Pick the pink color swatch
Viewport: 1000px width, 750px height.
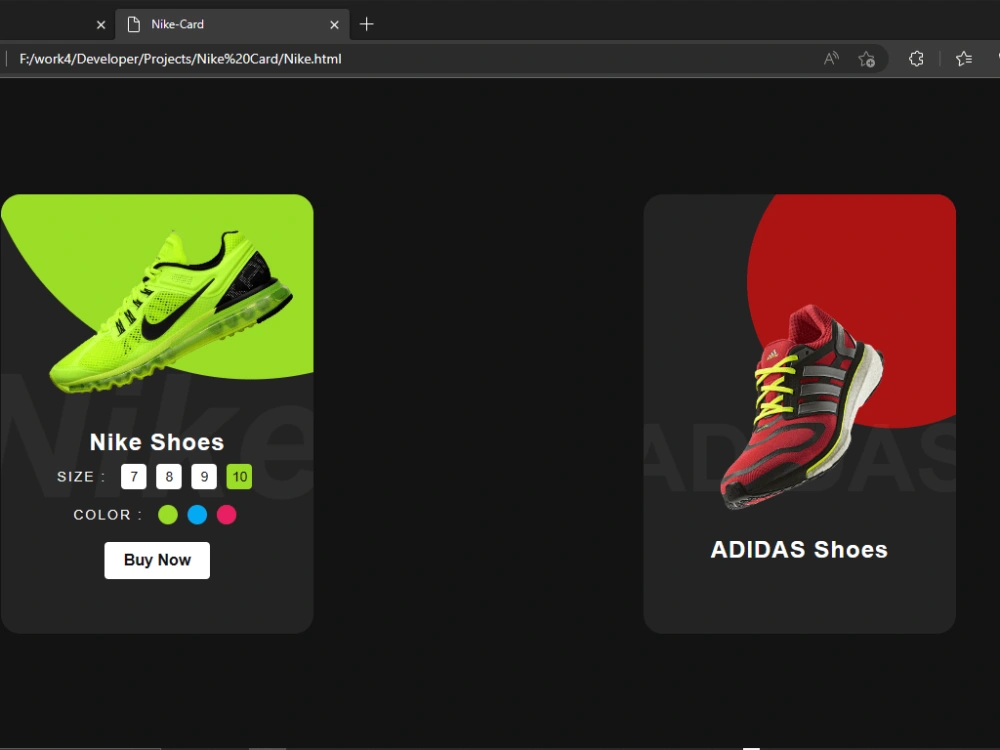pyautogui.click(x=226, y=514)
